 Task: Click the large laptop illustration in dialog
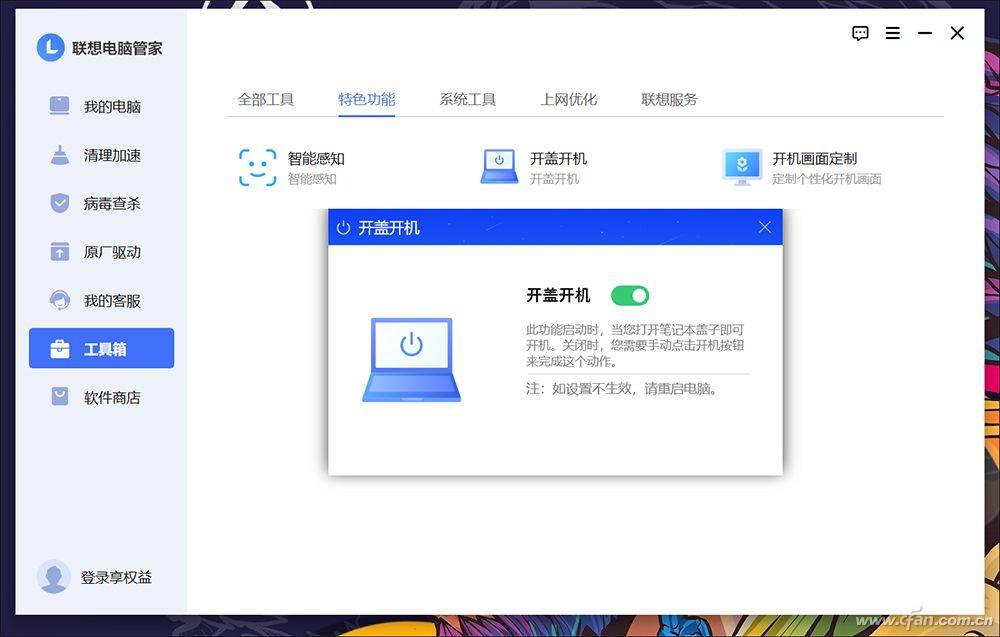(411, 360)
